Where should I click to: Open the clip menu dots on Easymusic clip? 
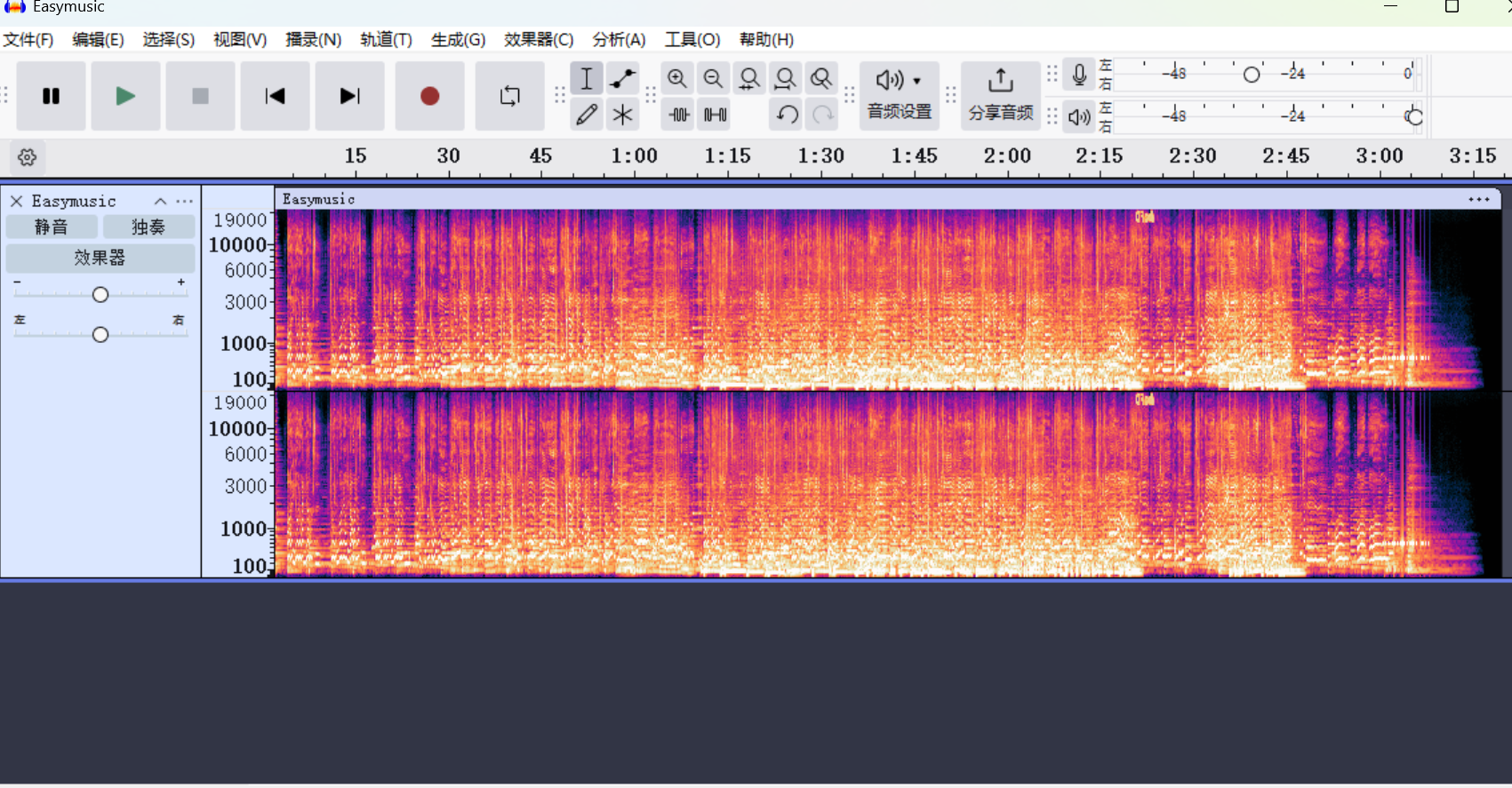[x=1479, y=200]
